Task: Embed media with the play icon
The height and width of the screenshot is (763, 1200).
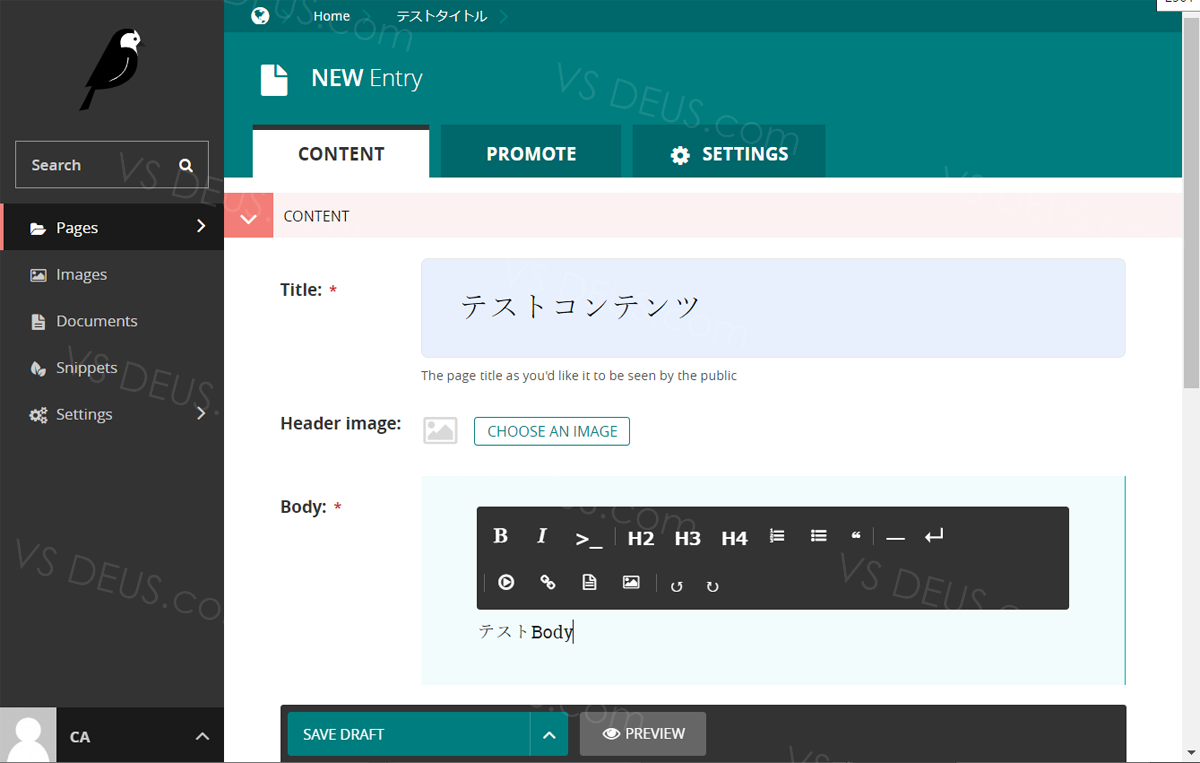Action: [x=506, y=582]
